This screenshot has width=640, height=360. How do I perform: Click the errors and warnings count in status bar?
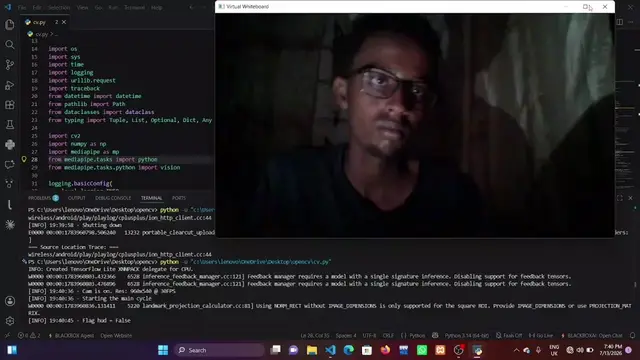(29, 336)
